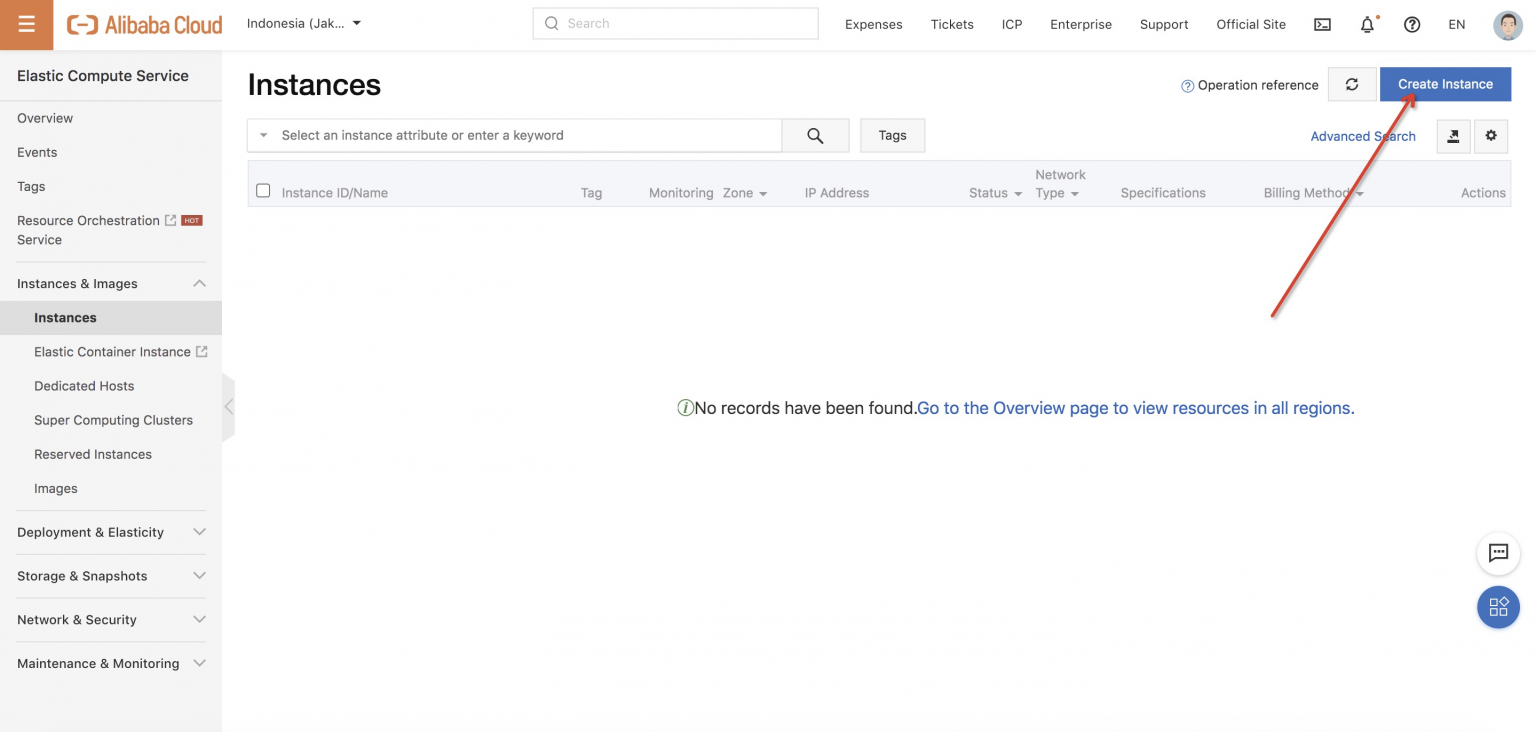Screen dimensions: 1536x732
Task: Refresh the instances list
Action: click(x=1352, y=85)
